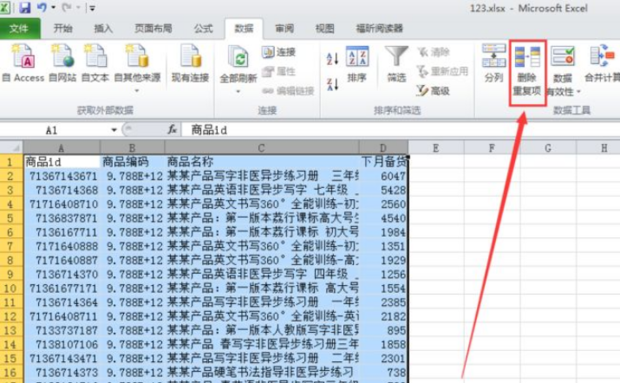Expand the 全部刷新 dropdown arrow
Image resolution: width=620 pixels, height=383 pixels.
(x=238, y=92)
